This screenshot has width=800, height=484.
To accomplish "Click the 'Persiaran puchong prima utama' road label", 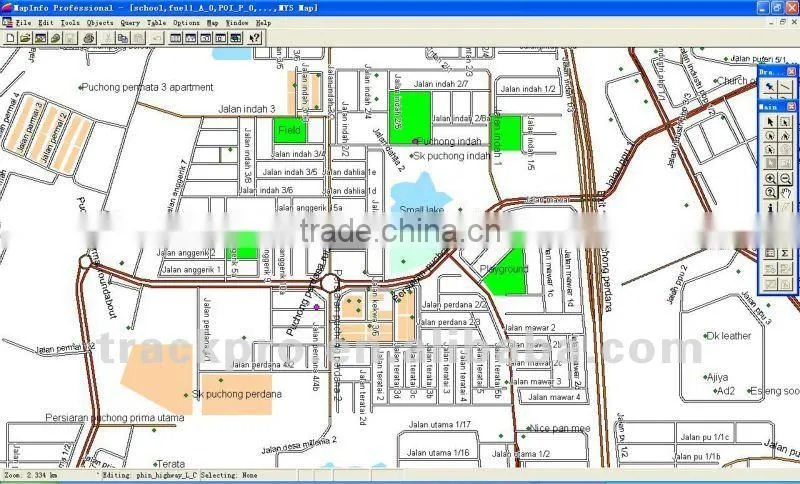I will click(115, 418).
